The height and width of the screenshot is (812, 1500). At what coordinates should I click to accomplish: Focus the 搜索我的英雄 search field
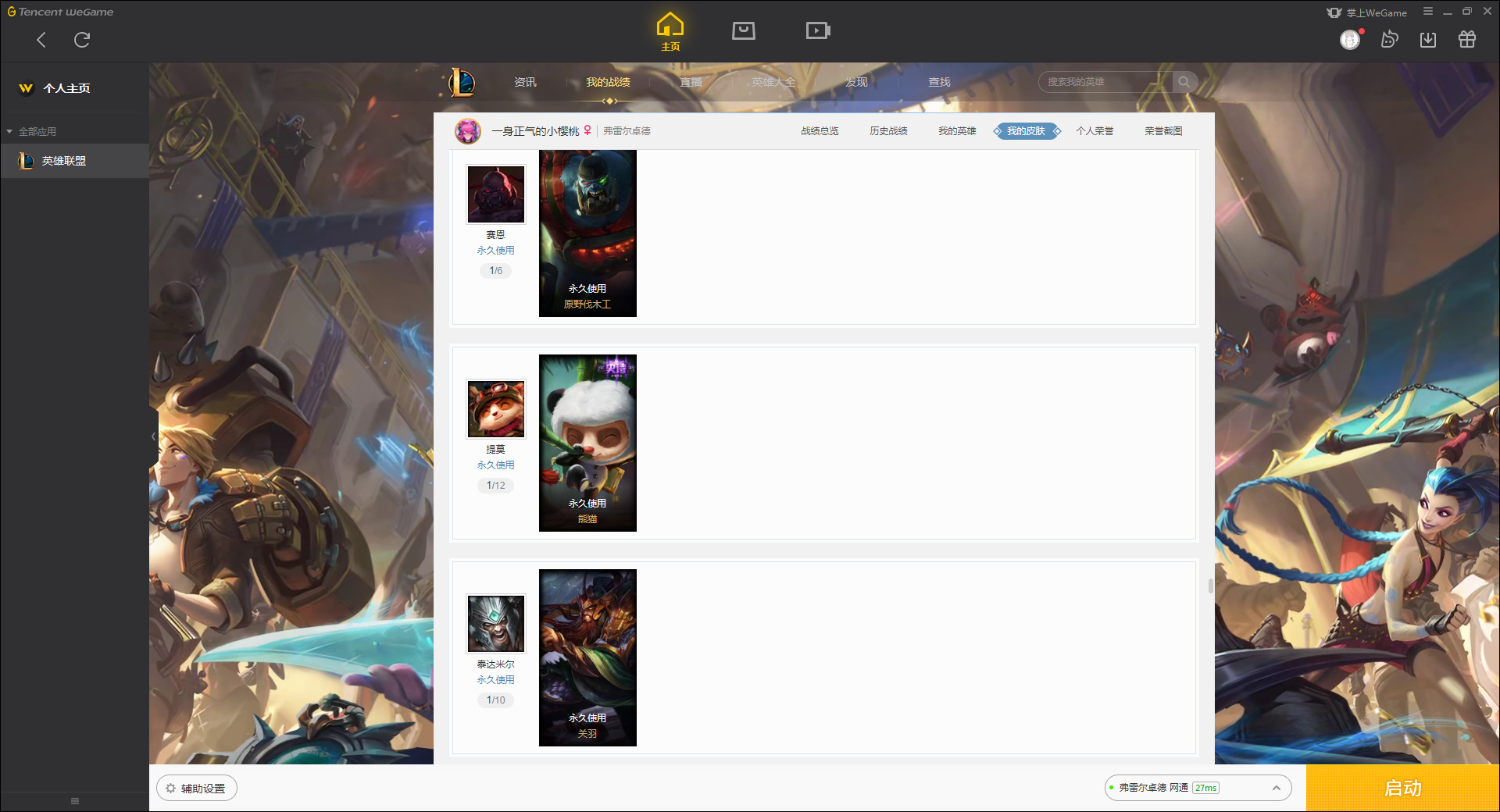tap(1105, 82)
